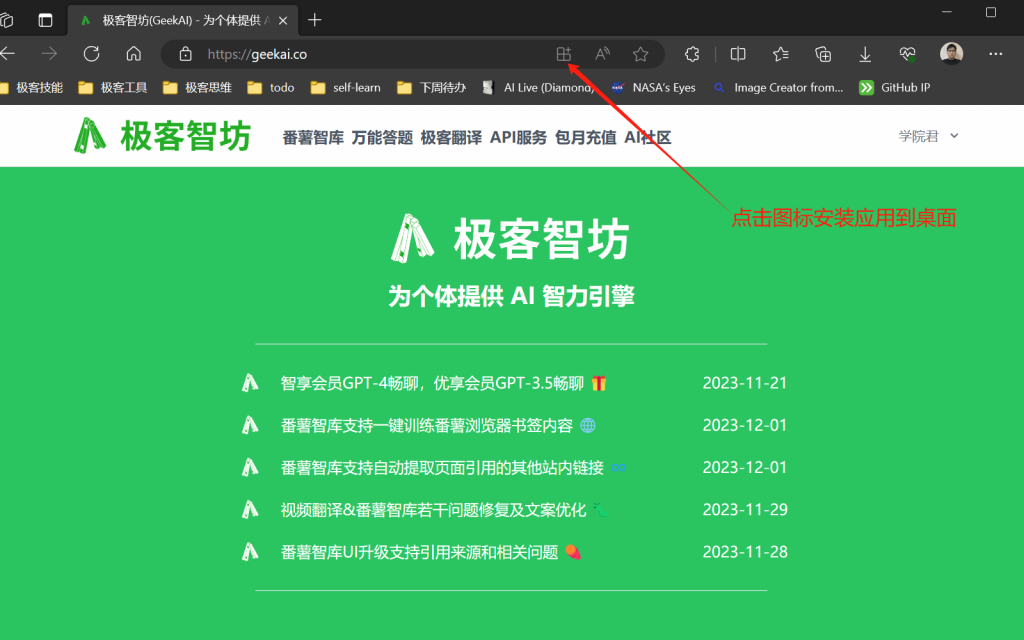This screenshot has width=1024, height=640.
Task: Open the Collections panel
Action: point(823,54)
